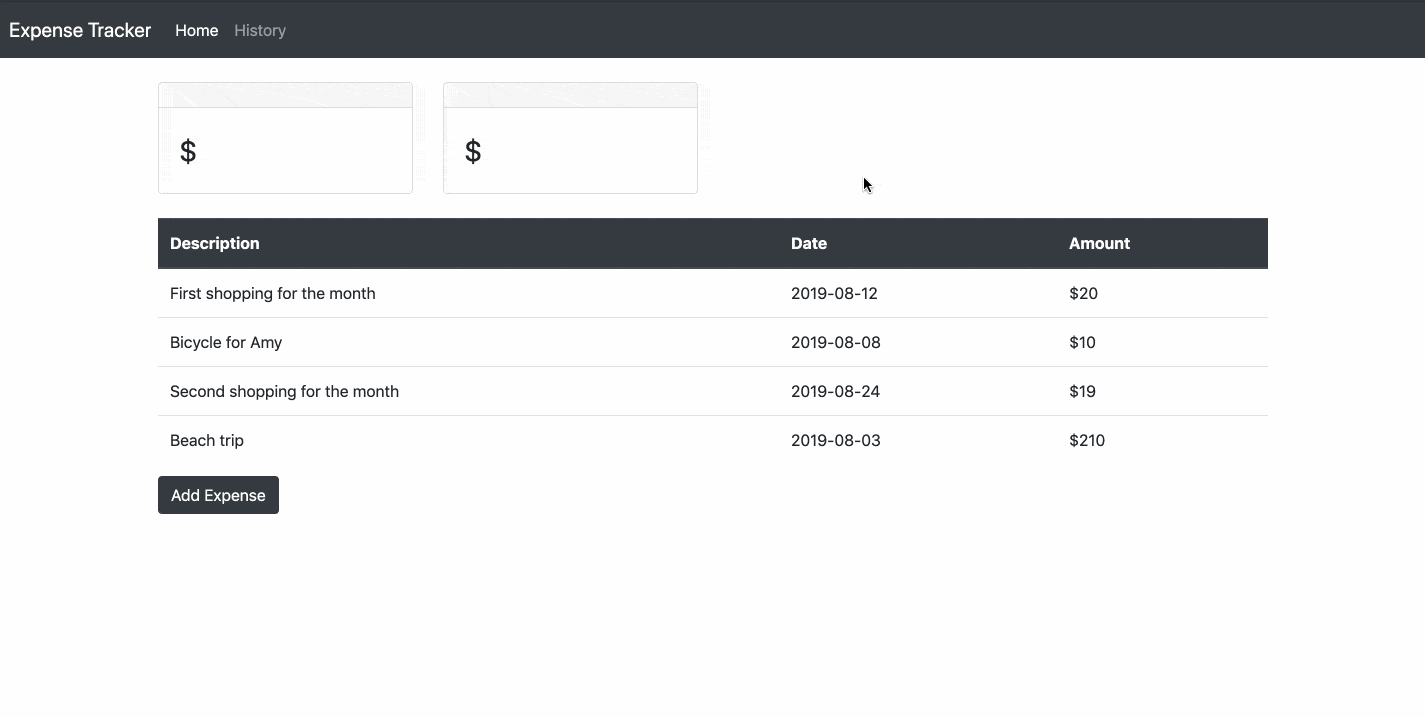Click the dollar icon on the second summary card
This screenshot has width=1425, height=717.
472,151
